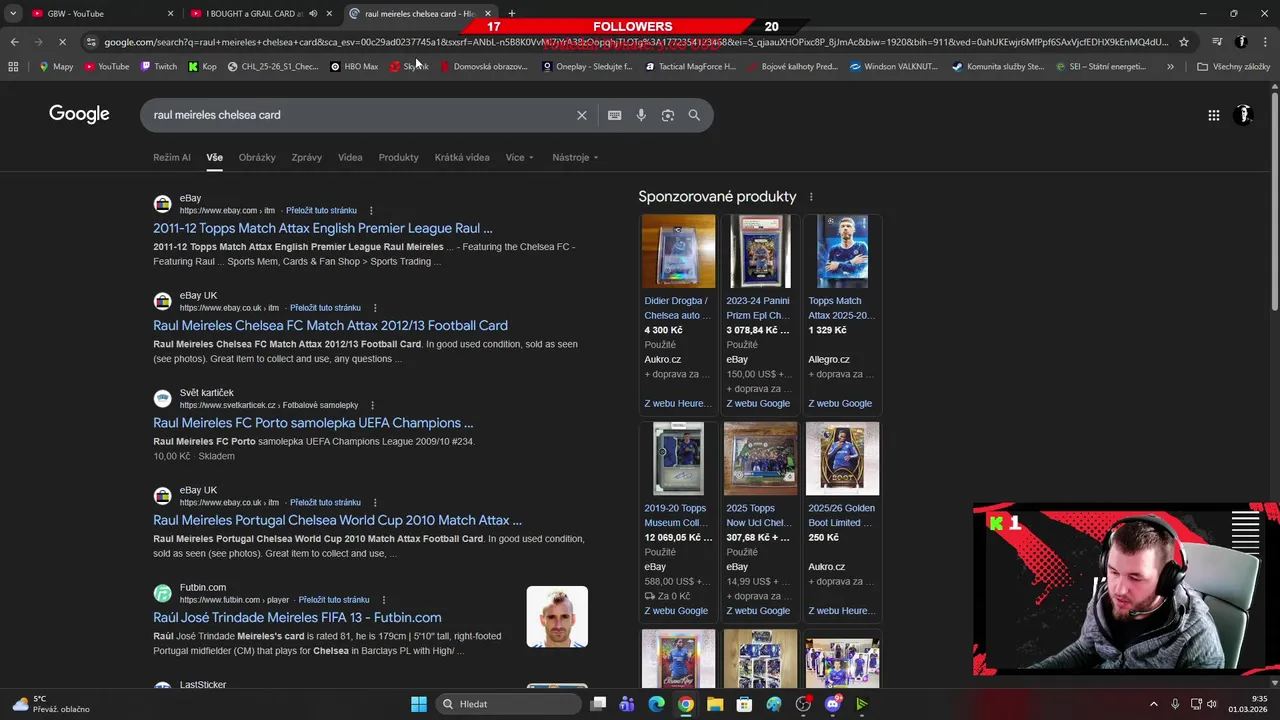Open File Explorer from taskbar

point(715,704)
